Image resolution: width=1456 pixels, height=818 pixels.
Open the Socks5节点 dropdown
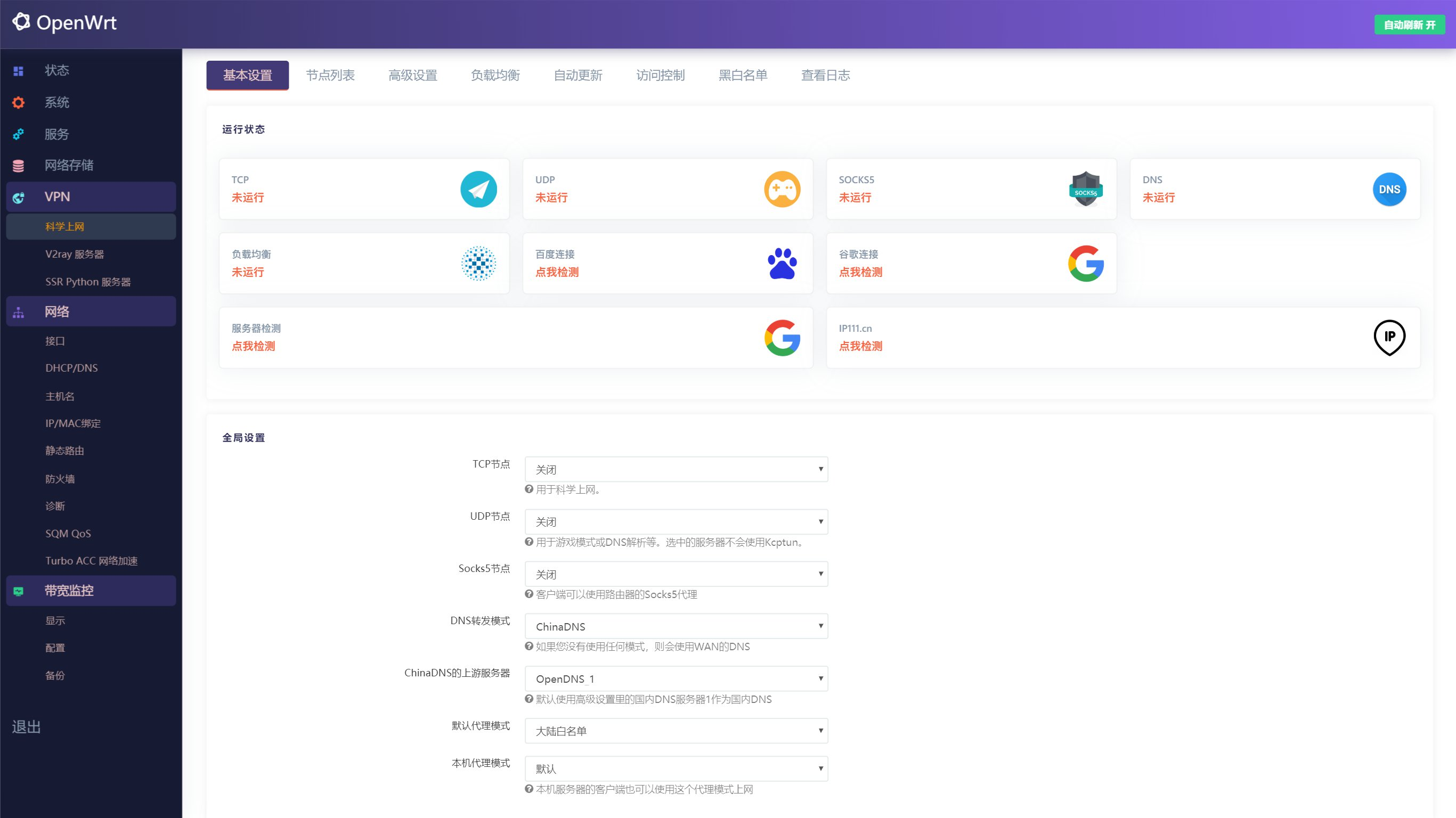[x=677, y=574]
